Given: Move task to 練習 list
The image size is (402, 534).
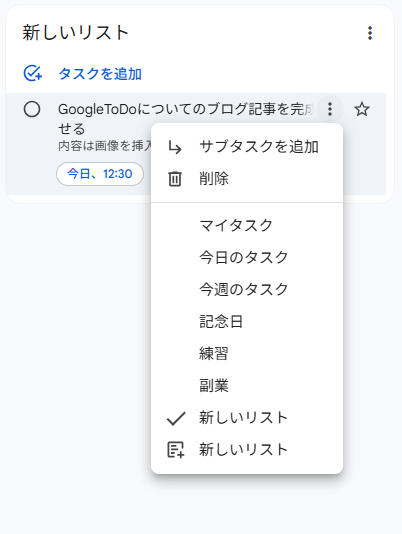Looking at the screenshot, I should 247,353.
